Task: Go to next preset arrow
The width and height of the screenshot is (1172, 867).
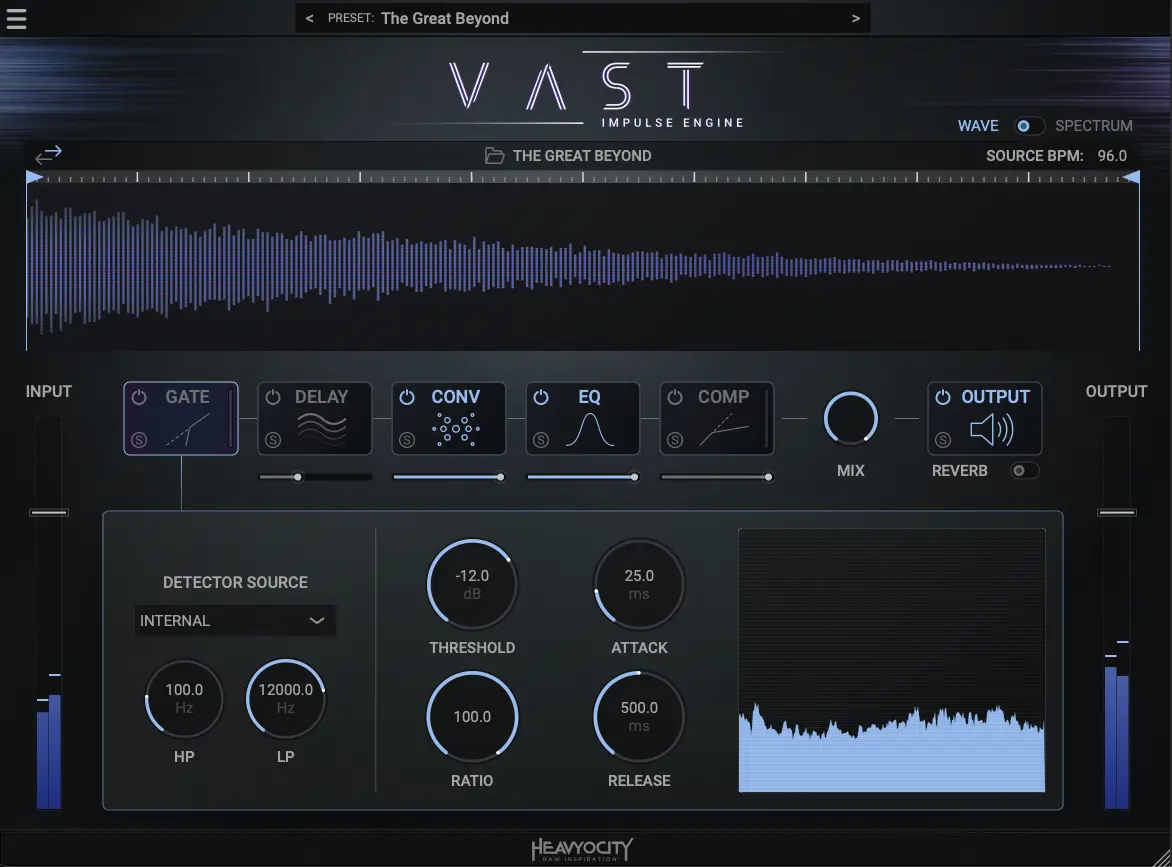Action: (x=856, y=19)
